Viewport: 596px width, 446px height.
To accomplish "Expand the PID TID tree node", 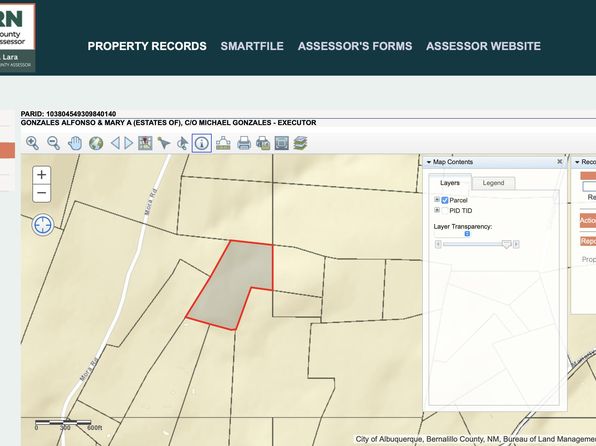I will [437, 210].
